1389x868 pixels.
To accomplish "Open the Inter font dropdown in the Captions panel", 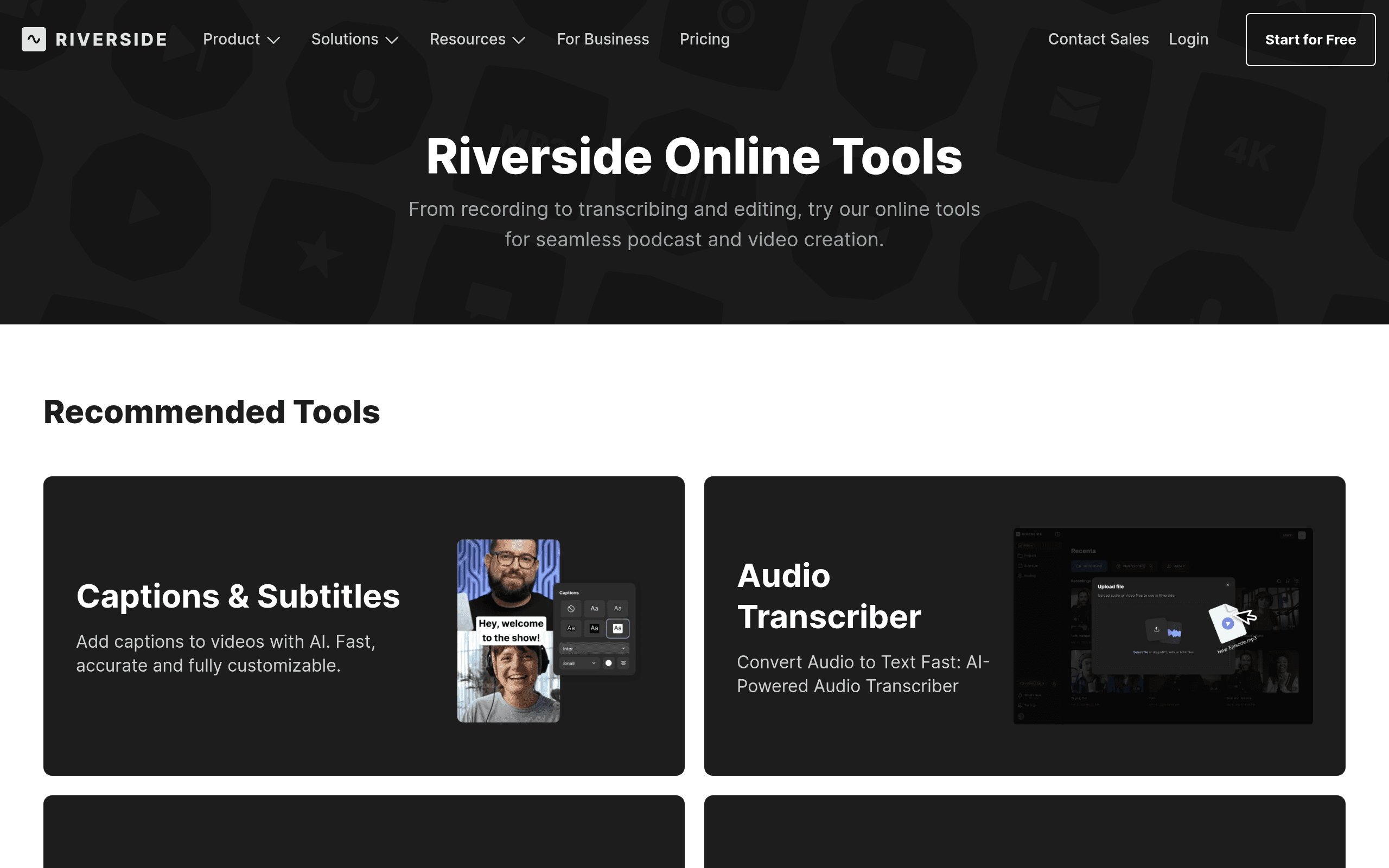I will click(595, 649).
